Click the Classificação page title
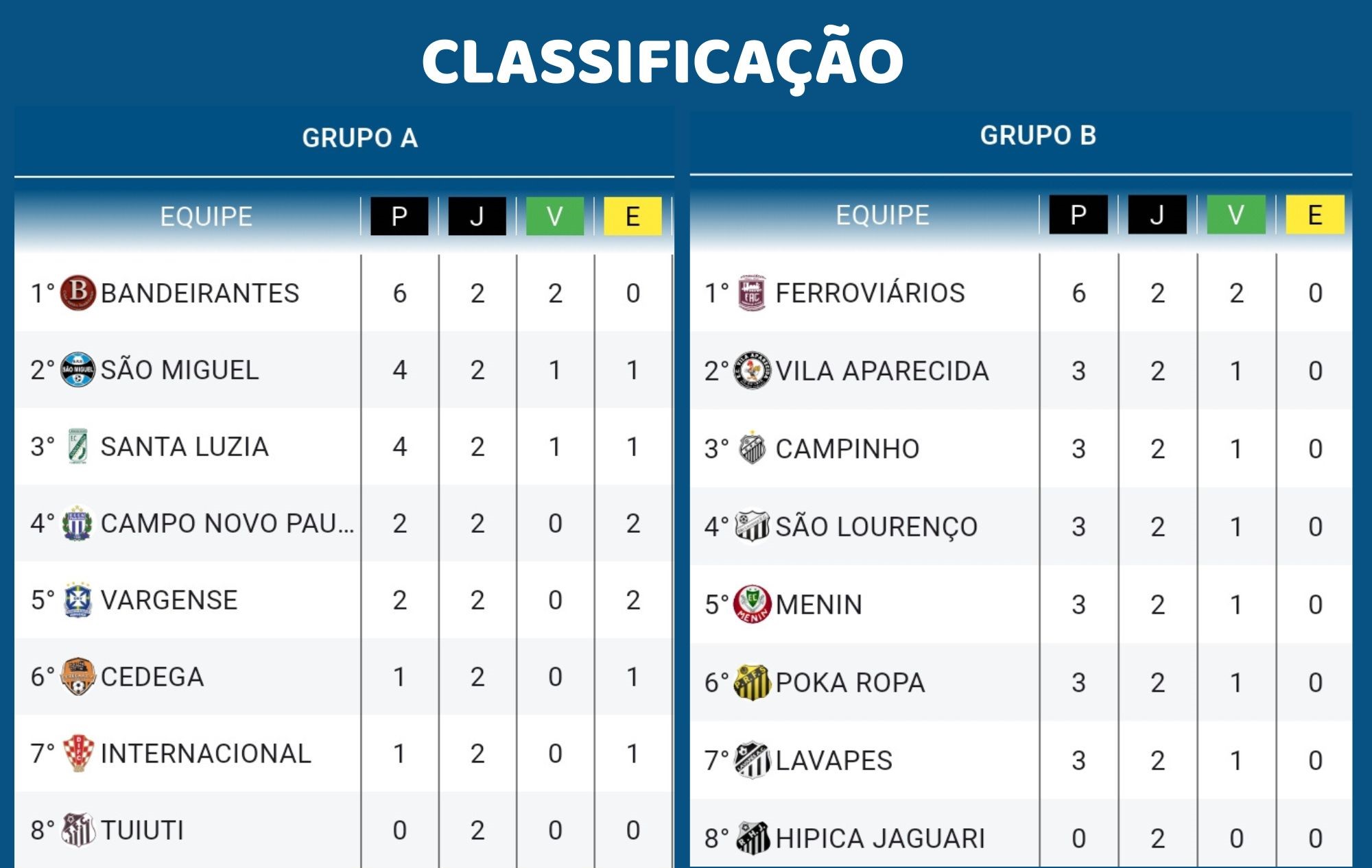 tap(663, 60)
